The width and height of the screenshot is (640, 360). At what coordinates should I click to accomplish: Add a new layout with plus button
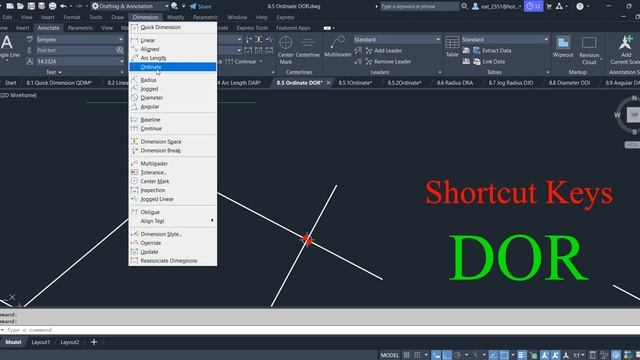(94, 342)
